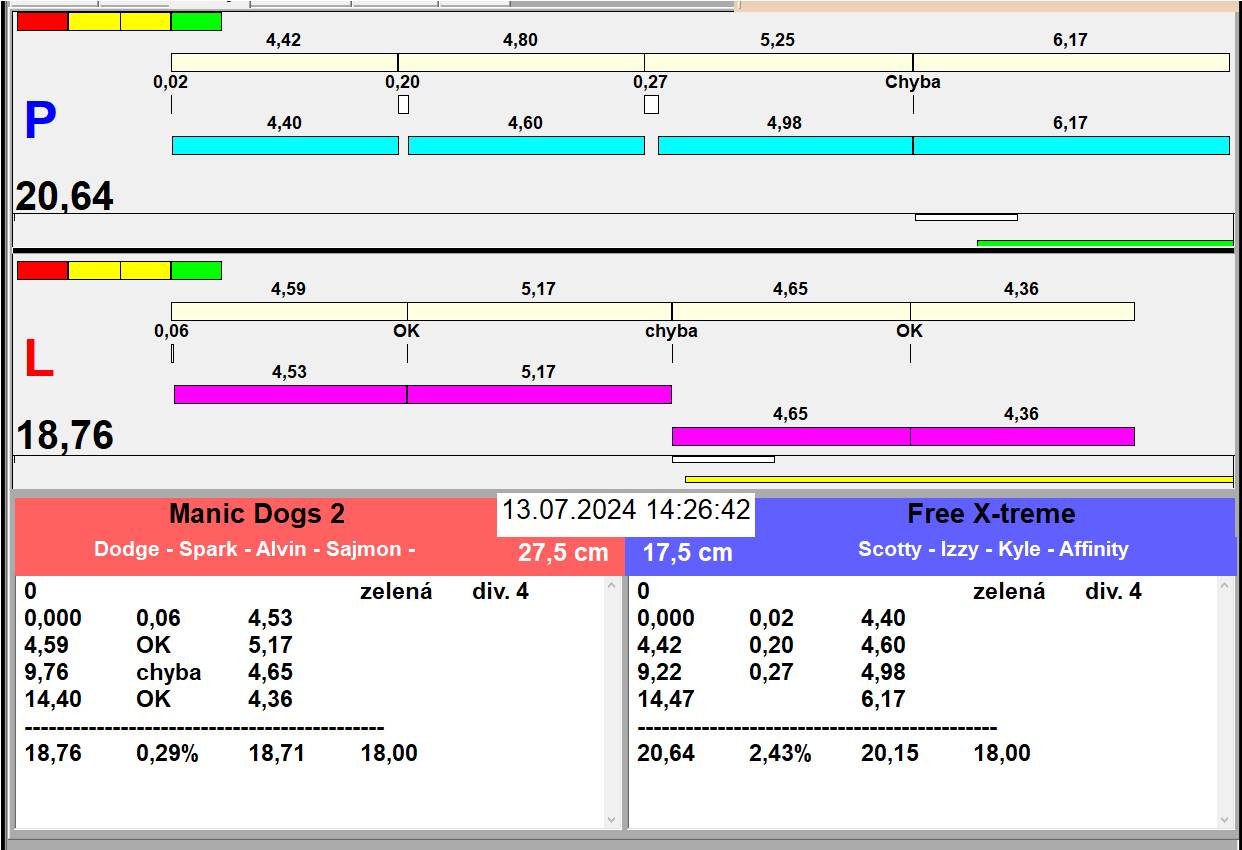Click the 13.07.2024 14:26:42 timestamp field
Screen dimensions: 1242x850
coord(626,510)
